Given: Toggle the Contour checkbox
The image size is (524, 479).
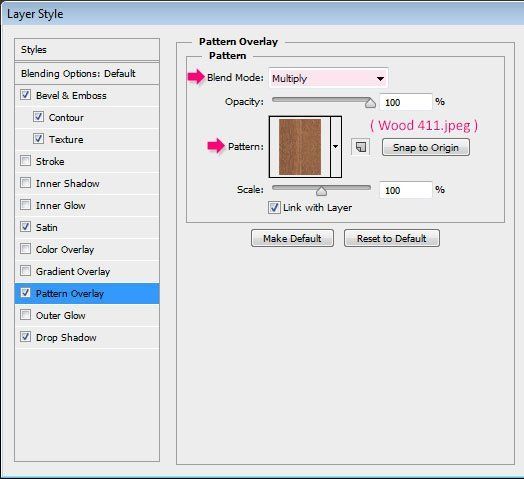Looking at the screenshot, I should pyautogui.click(x=38, y=117).
